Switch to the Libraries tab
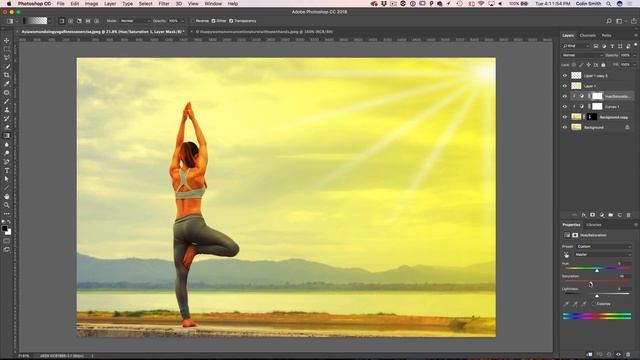The height and width of the screenshot is (360, 640). (x=593, y=225)
